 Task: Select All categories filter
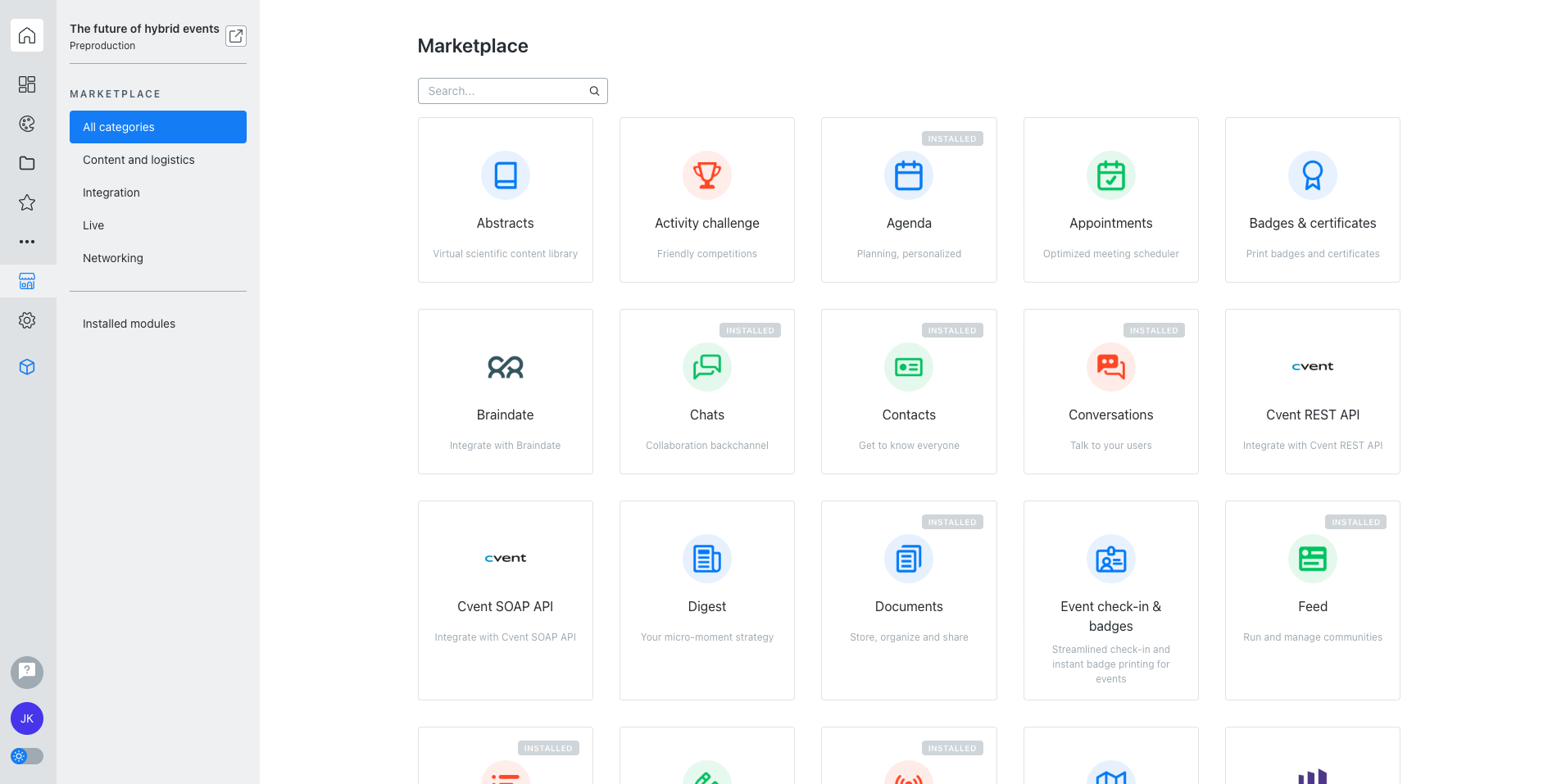(158, 127)
